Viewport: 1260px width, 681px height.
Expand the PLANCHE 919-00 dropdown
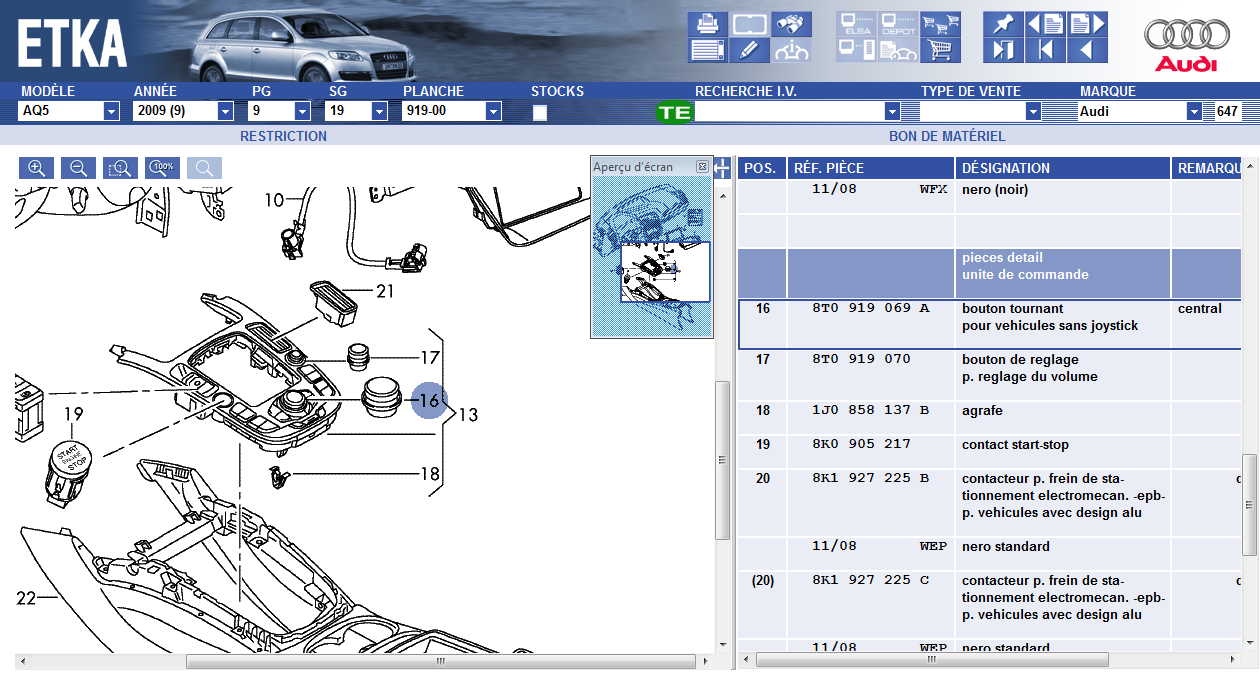(493, 112)
